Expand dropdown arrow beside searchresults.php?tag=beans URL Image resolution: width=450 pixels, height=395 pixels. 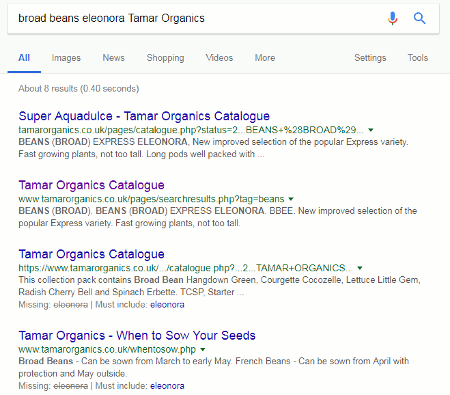click(291, 199)
